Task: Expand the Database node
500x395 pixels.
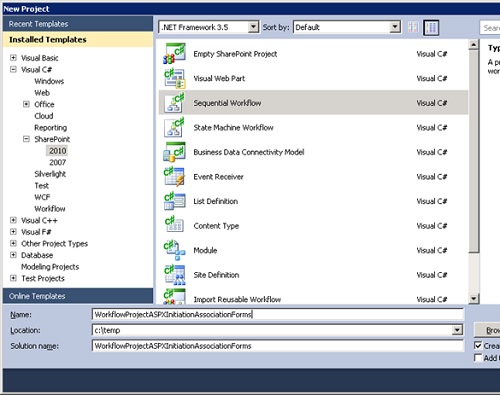Action: click(x=13, y=255)
